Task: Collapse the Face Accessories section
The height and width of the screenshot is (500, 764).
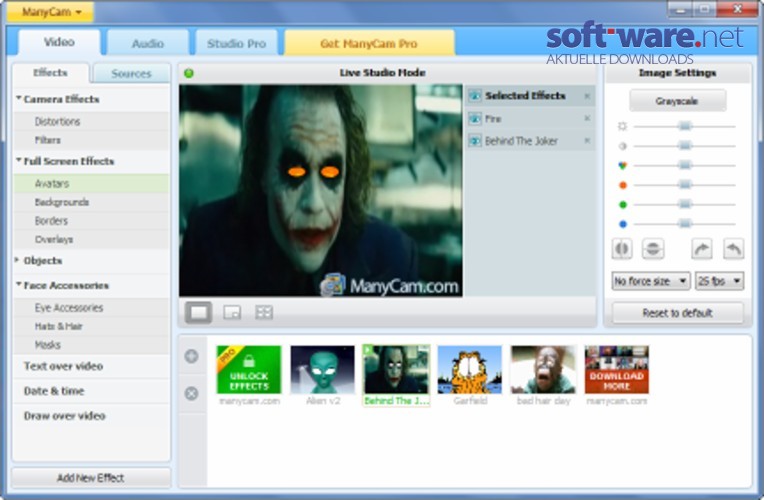Action: click(19, 285)
